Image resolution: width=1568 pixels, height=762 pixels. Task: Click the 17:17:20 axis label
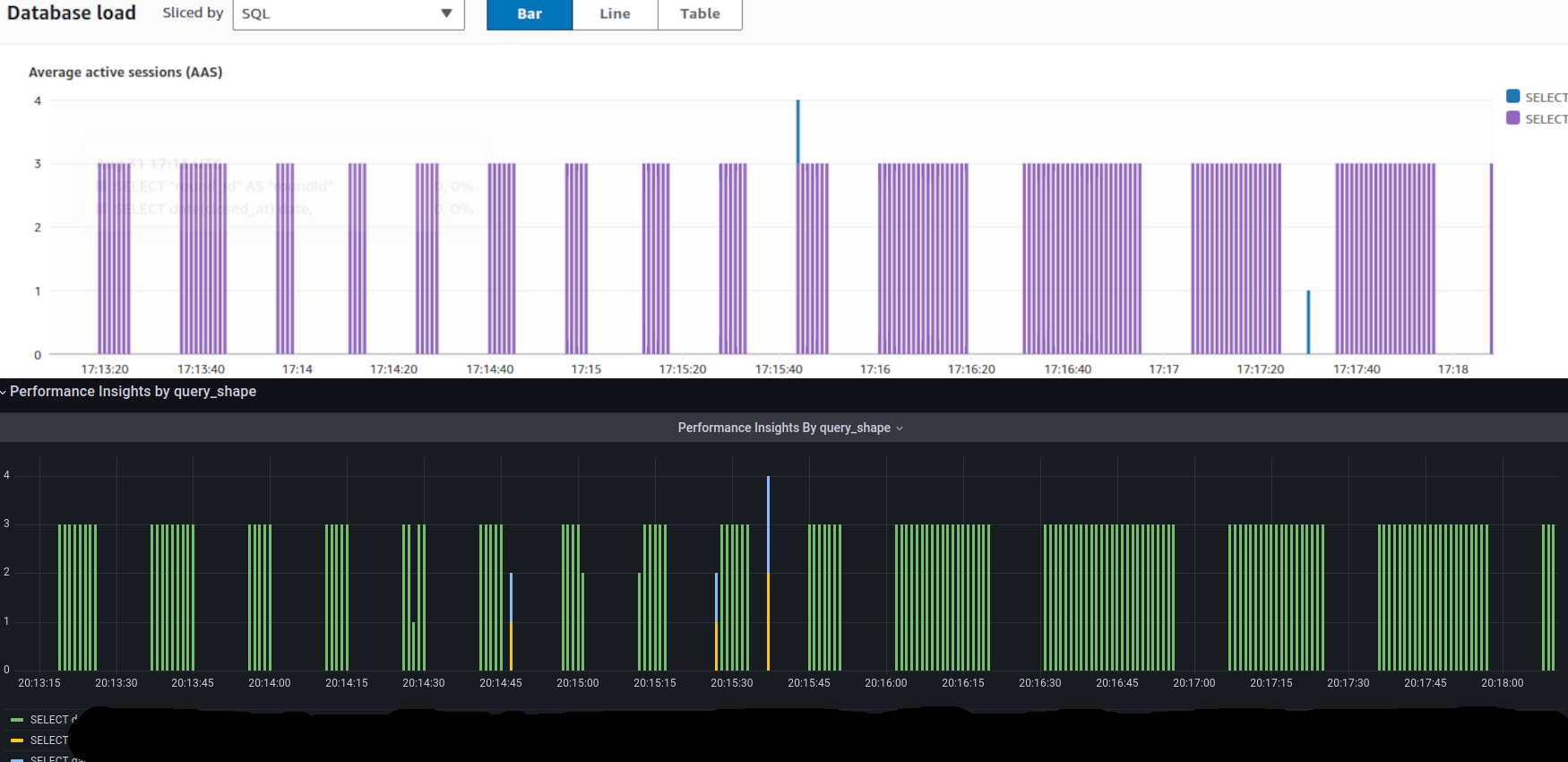[1261, 369]
